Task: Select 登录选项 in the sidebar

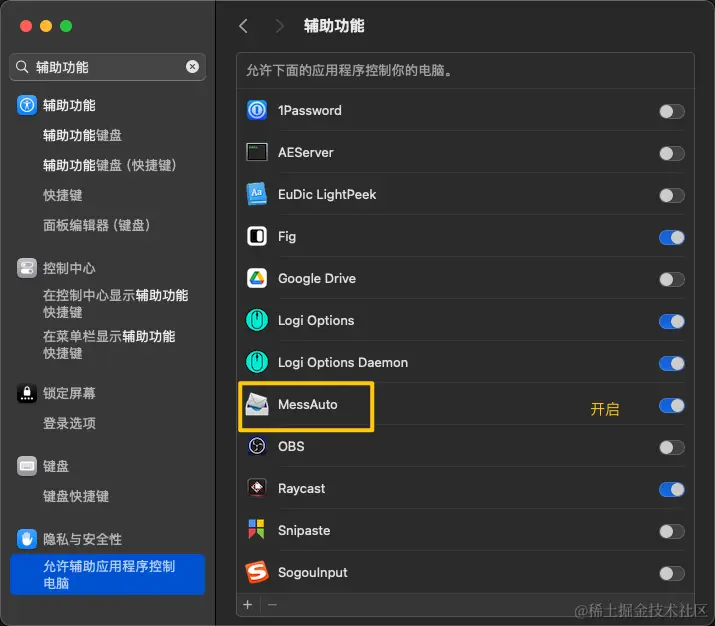Action: pyautogui.click(x=69, y=423)
